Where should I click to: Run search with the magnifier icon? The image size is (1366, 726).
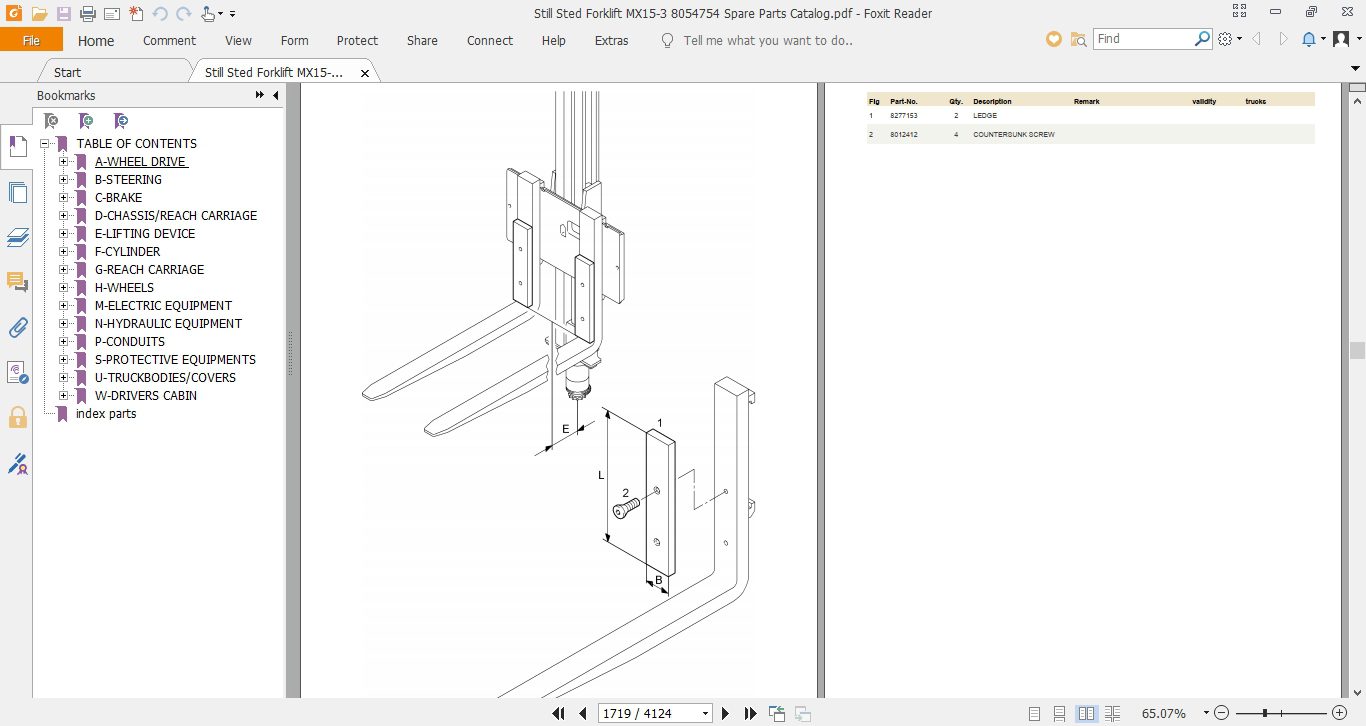click(1203, 39)
